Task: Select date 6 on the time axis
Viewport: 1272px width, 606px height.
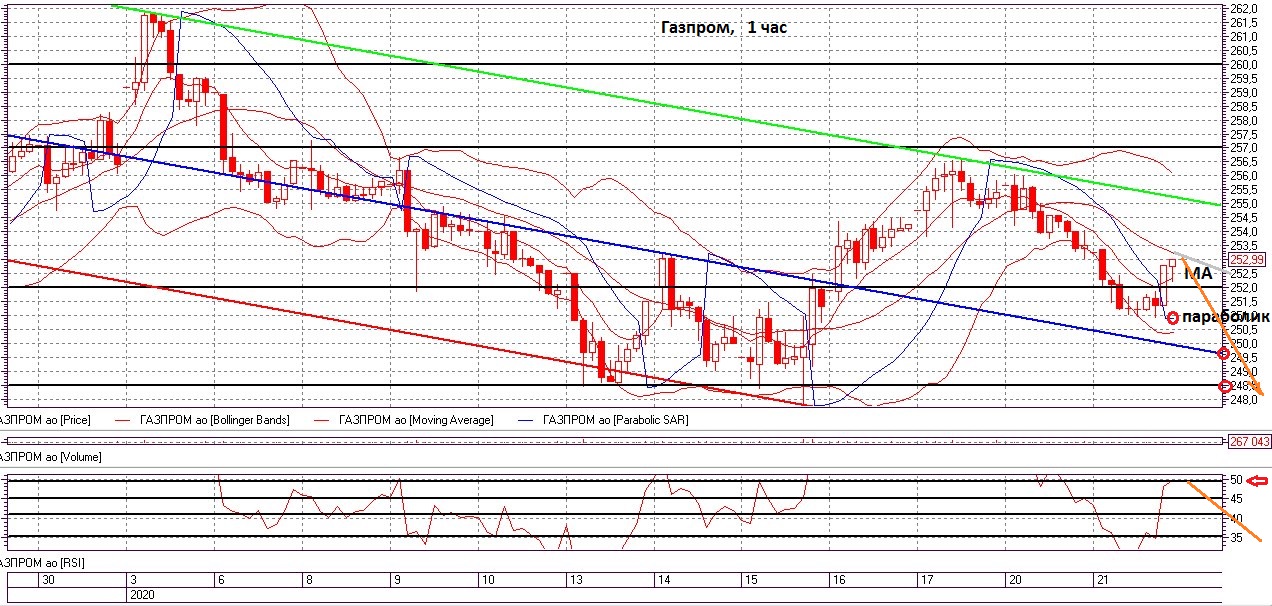Action: pyautogui.click(x=220, y=580)
